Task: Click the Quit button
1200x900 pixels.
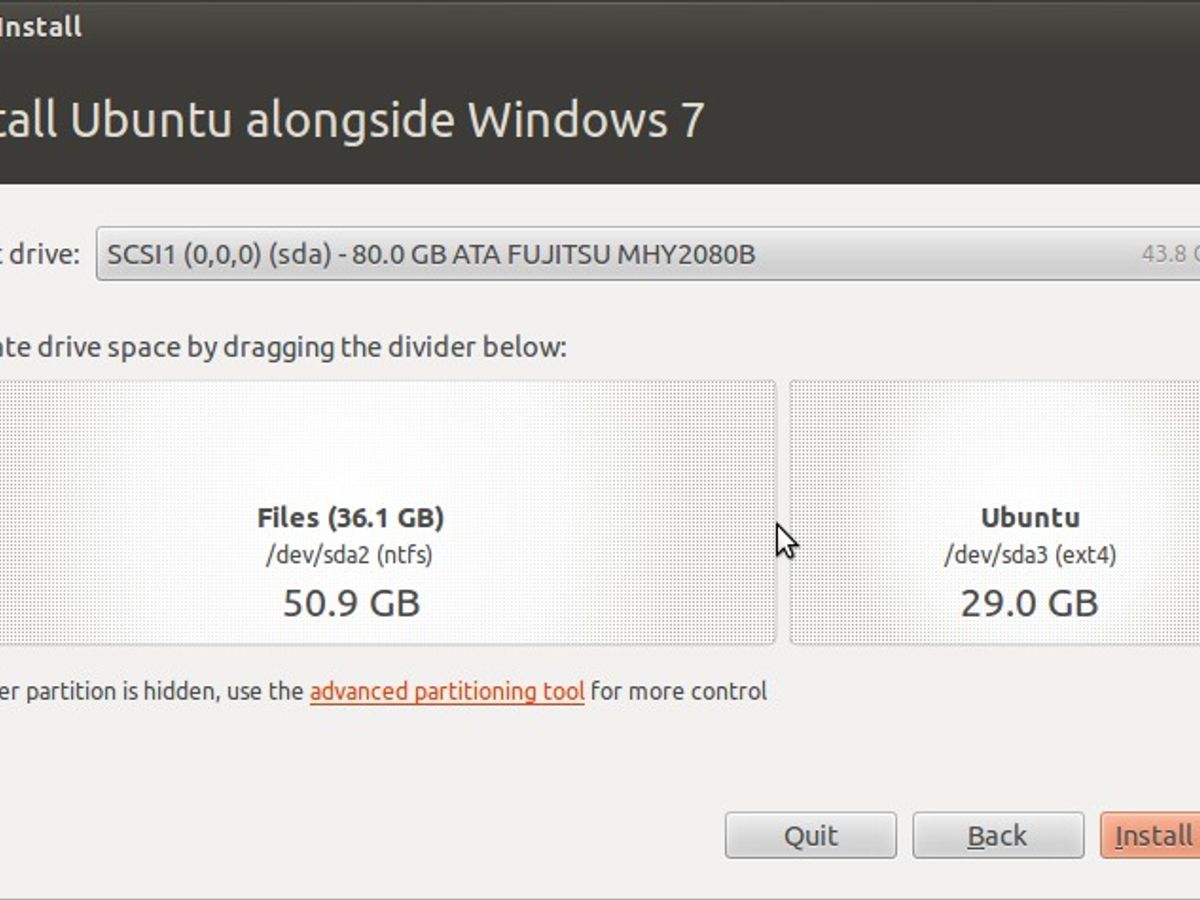Action: (810, 835)
